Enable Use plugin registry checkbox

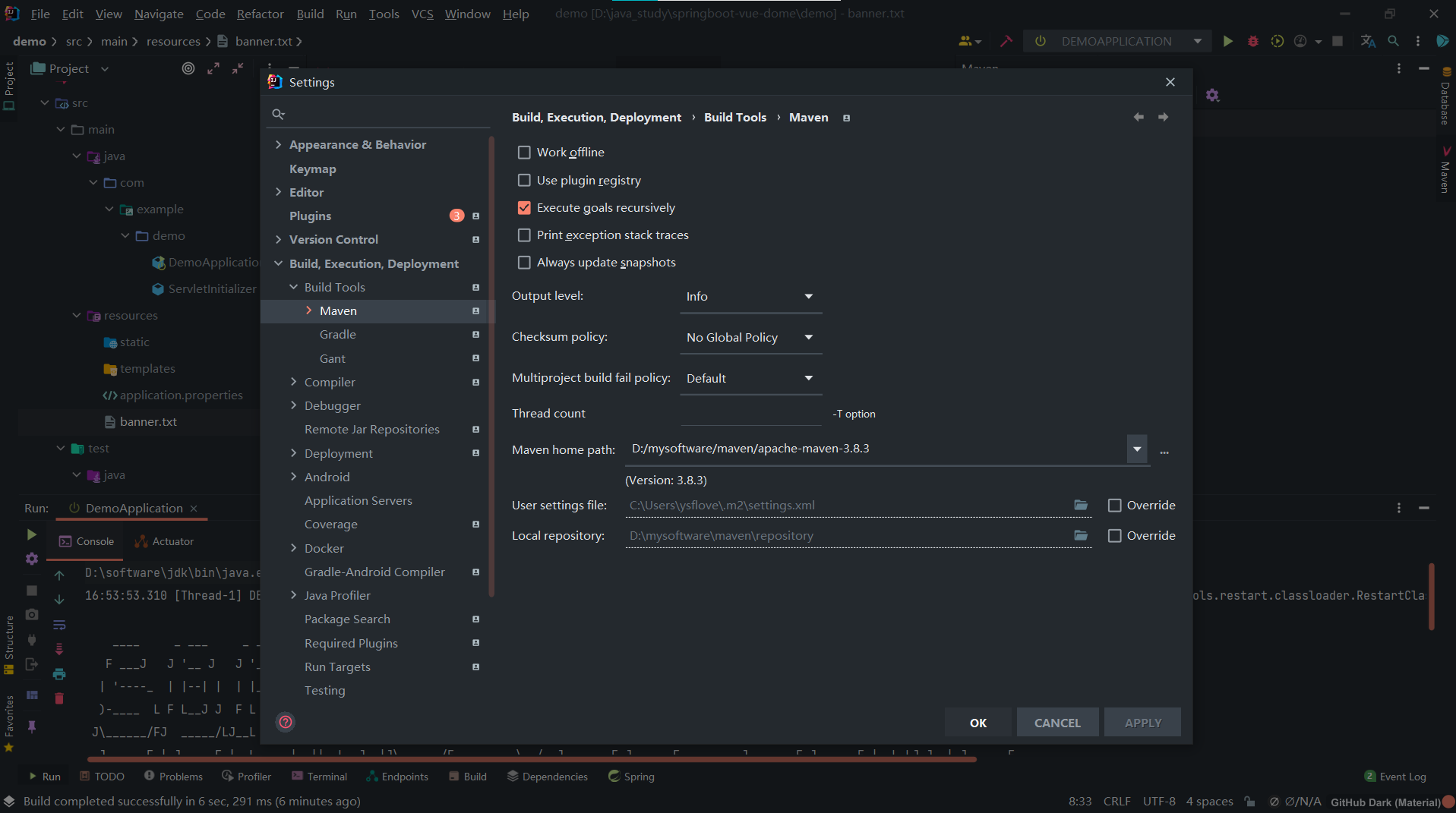524,180
